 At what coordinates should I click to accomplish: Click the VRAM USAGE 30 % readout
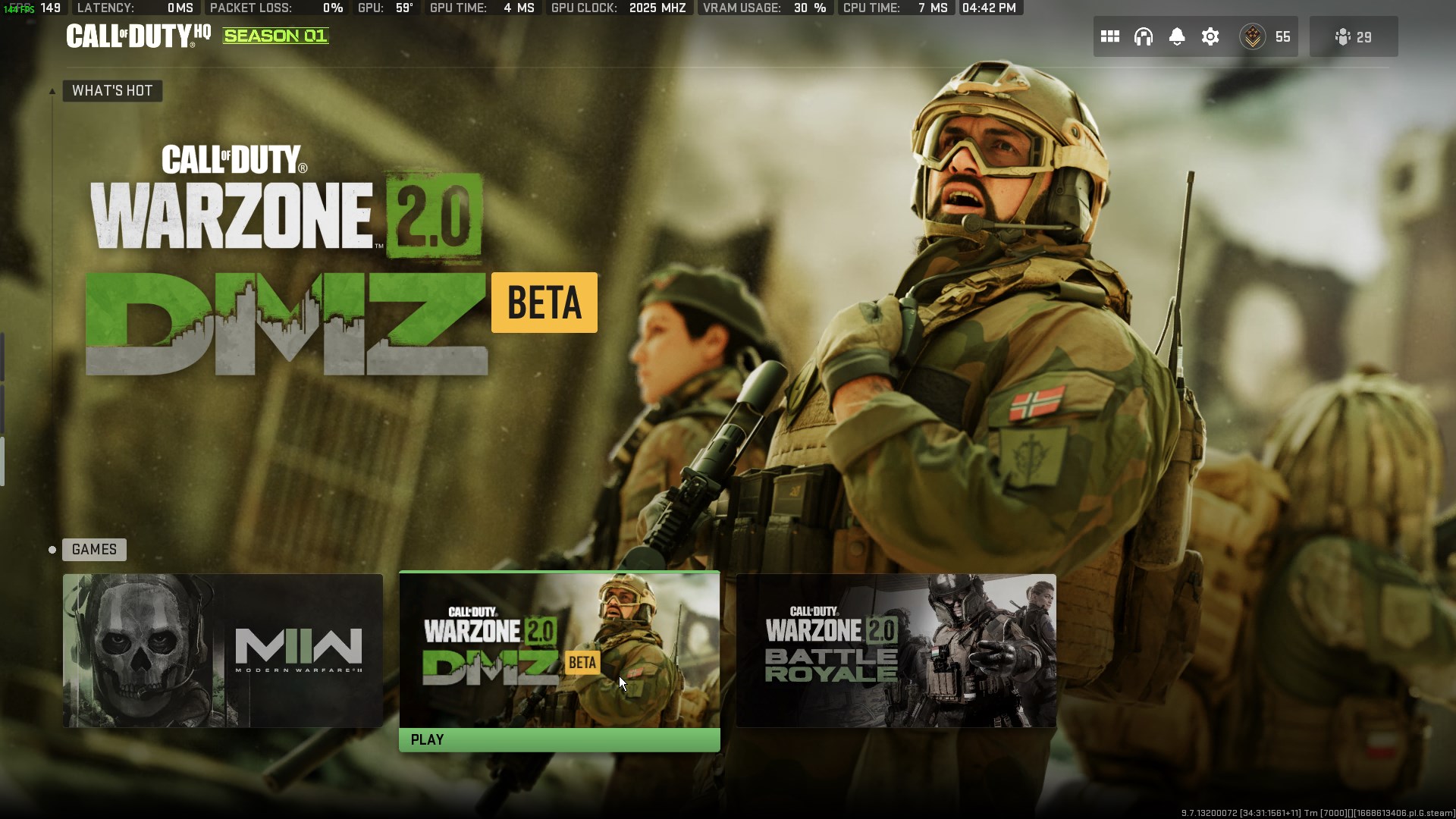coord(764,8)
